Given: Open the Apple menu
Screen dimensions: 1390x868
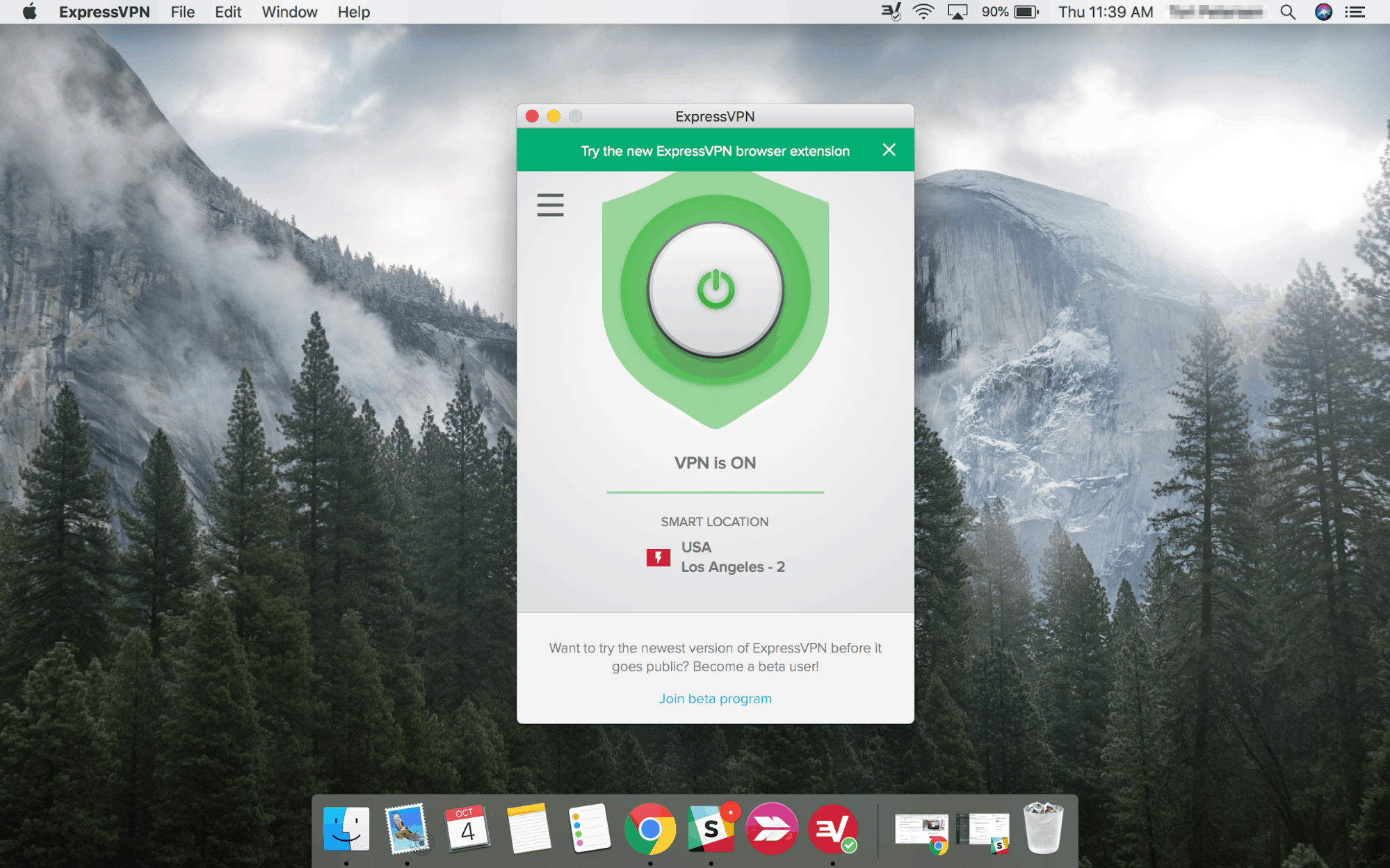Looking at the screenshot, I should [x=30, y=12].
